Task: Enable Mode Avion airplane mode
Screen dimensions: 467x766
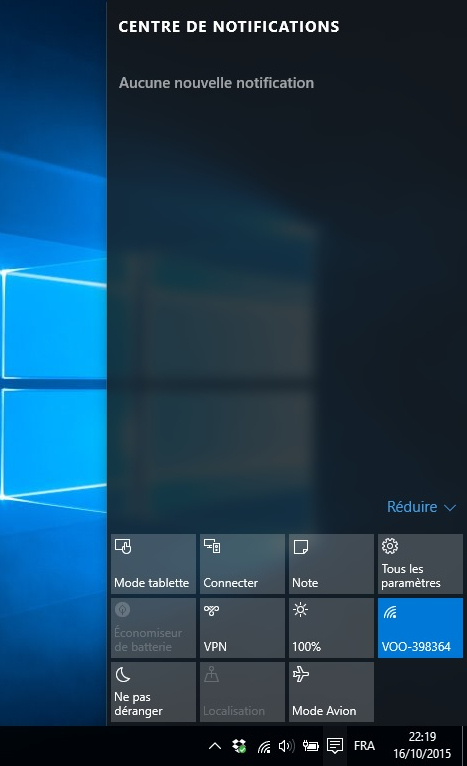Action: [331, 692]
